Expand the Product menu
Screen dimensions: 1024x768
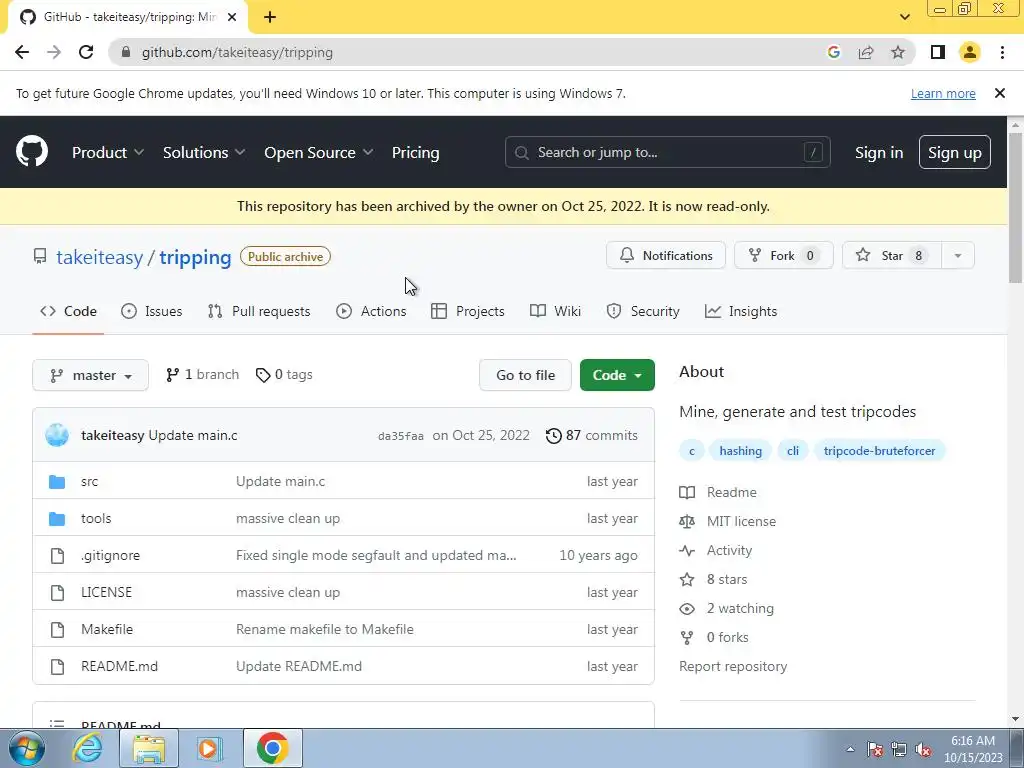point(108,152)
